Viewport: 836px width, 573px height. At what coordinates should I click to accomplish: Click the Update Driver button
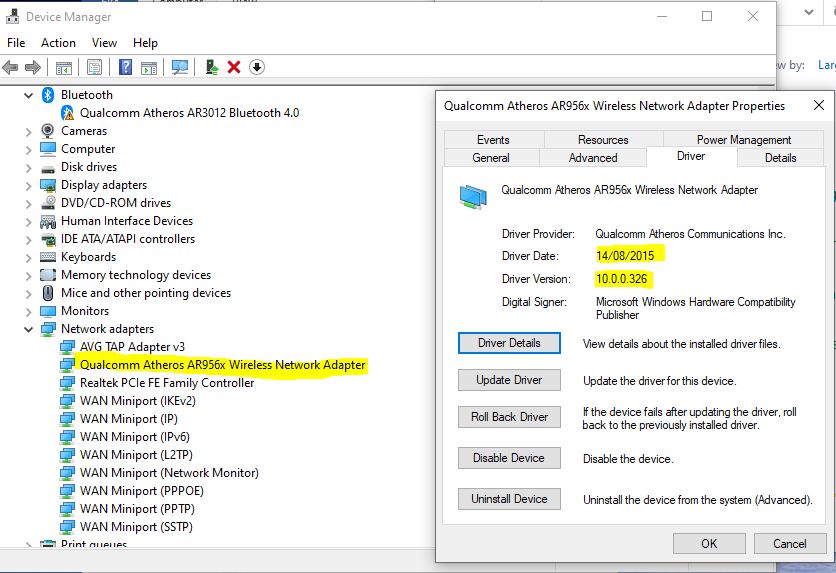(x=509, y=380)
